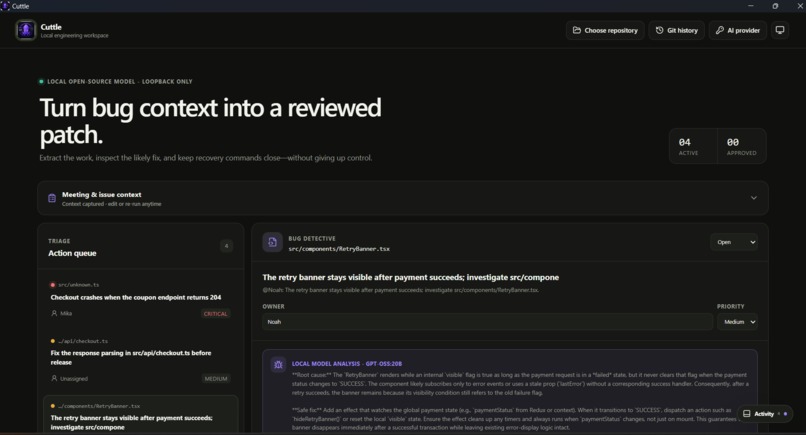Click the MEDIUM priority tag
This screenshot has height=435, width=806.
pos(216,378)
